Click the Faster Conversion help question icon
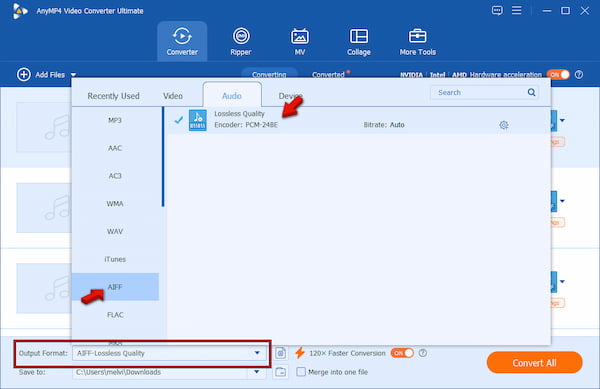 [x=422, y=353]
